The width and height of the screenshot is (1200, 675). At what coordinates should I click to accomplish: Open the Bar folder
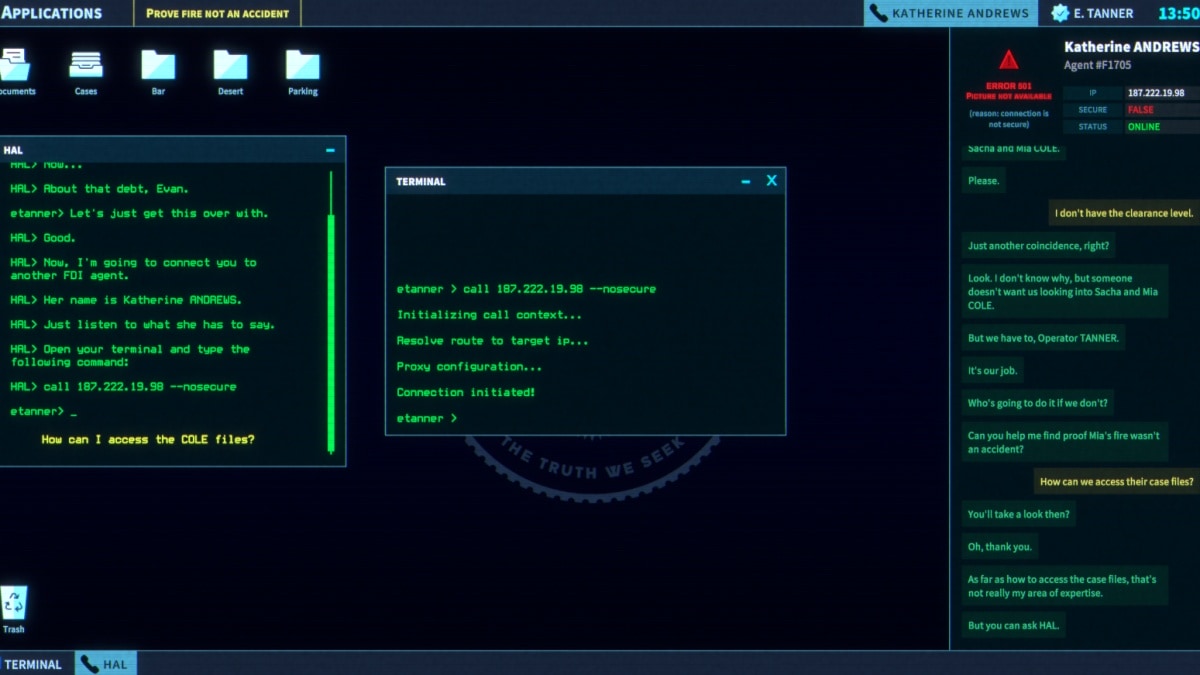pos(158,66)
